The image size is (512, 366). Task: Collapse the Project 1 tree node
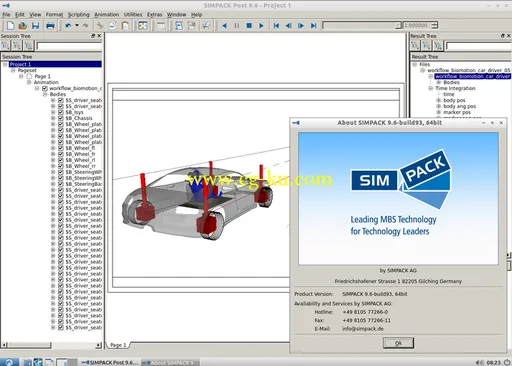click(x=5, y=64)
